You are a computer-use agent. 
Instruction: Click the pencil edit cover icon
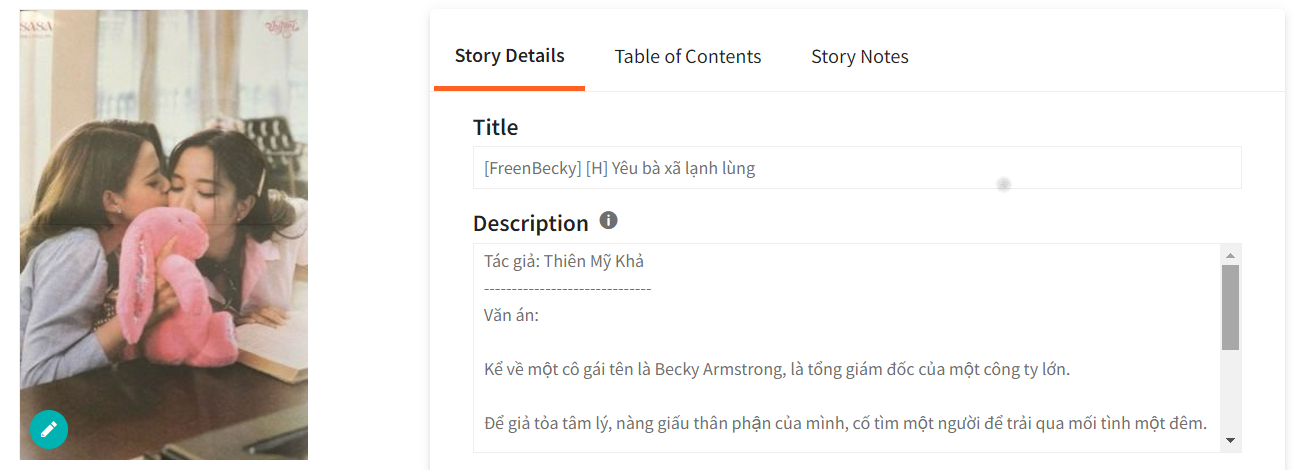48,430
